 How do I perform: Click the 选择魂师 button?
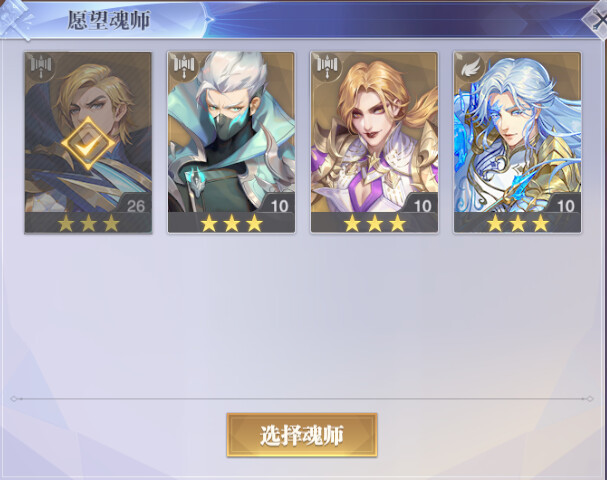coord(302,435)
